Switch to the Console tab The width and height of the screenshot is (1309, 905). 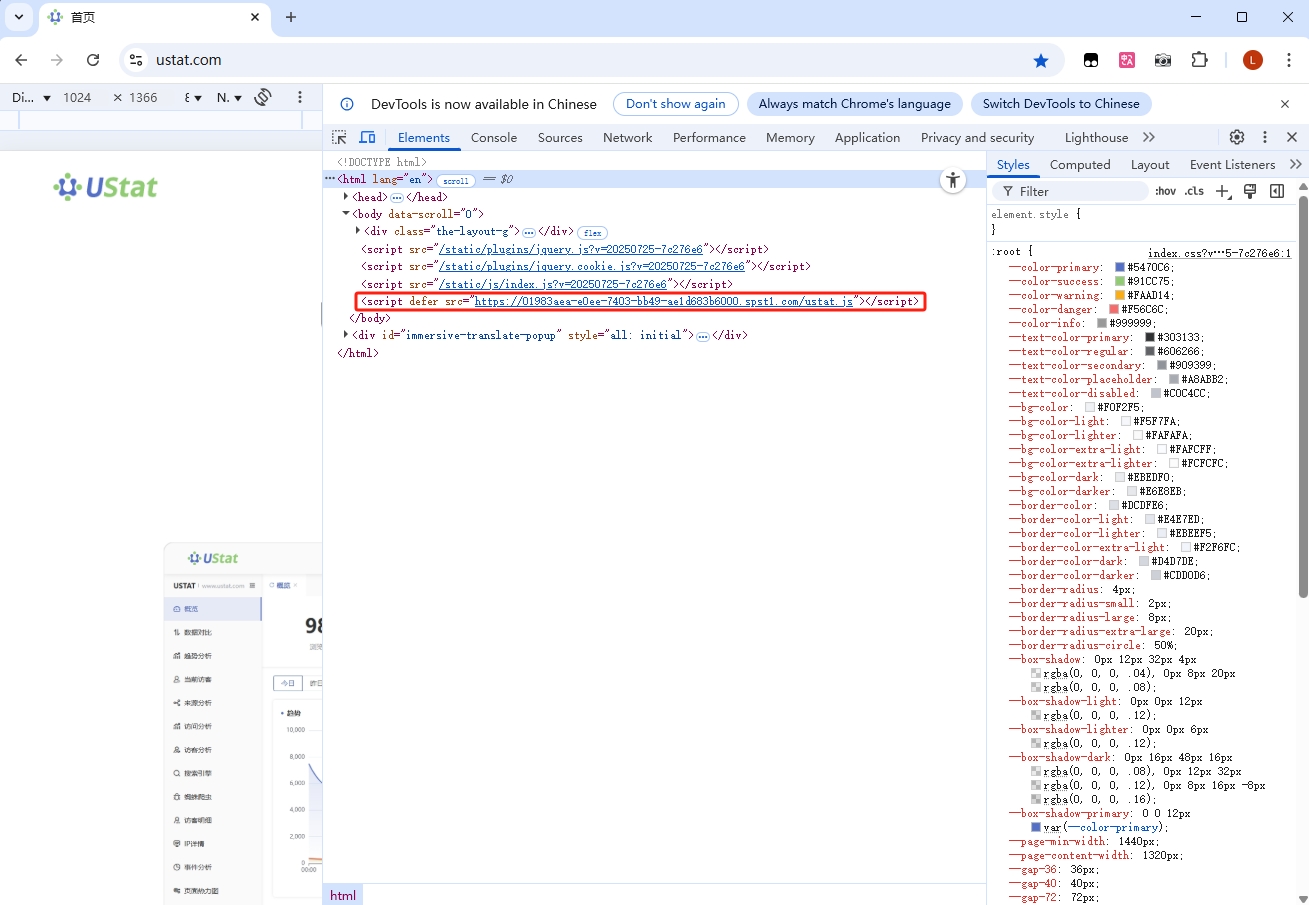click(x=494, y=137)
